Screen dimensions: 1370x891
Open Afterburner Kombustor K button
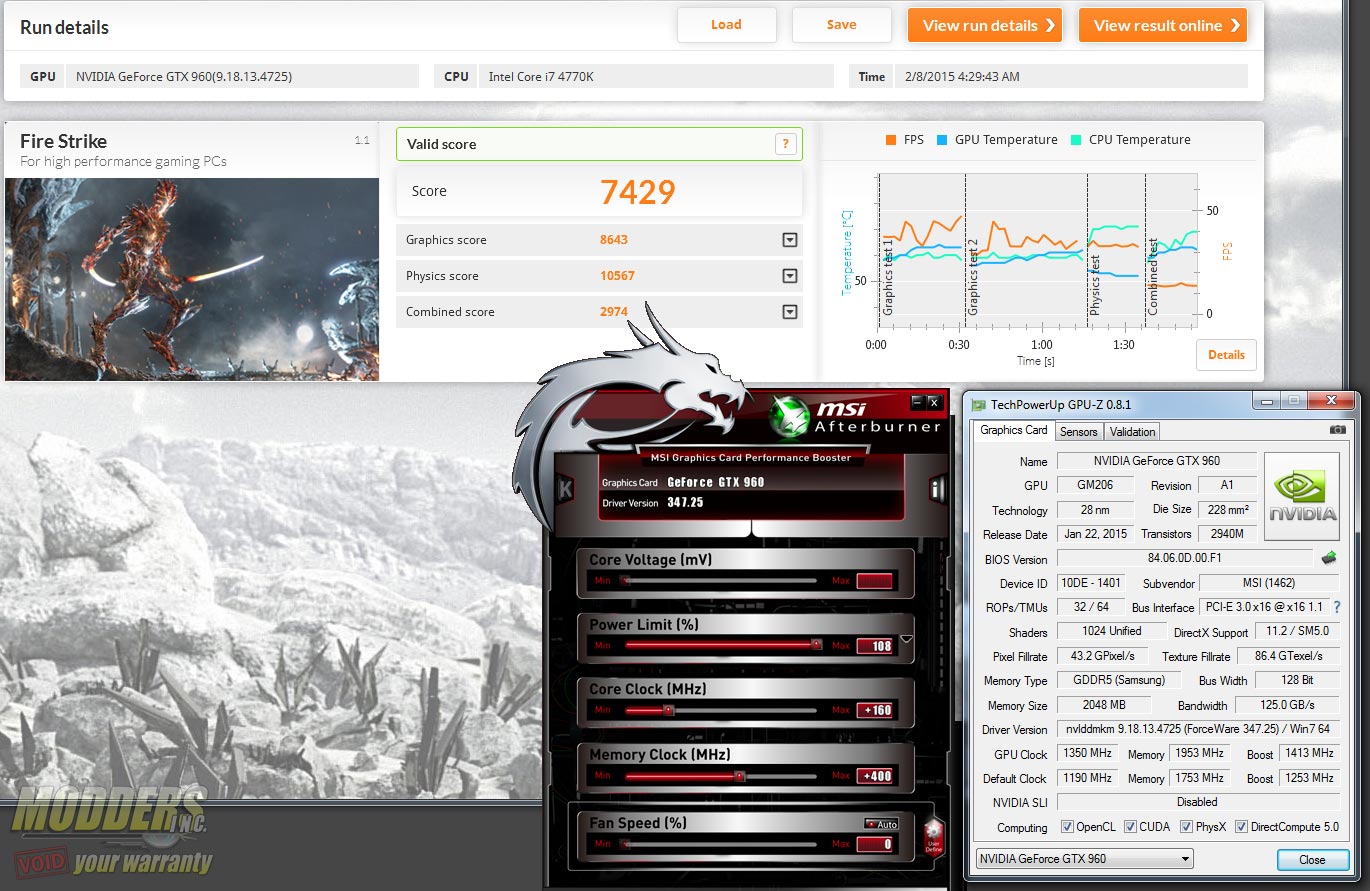[565, 490]
